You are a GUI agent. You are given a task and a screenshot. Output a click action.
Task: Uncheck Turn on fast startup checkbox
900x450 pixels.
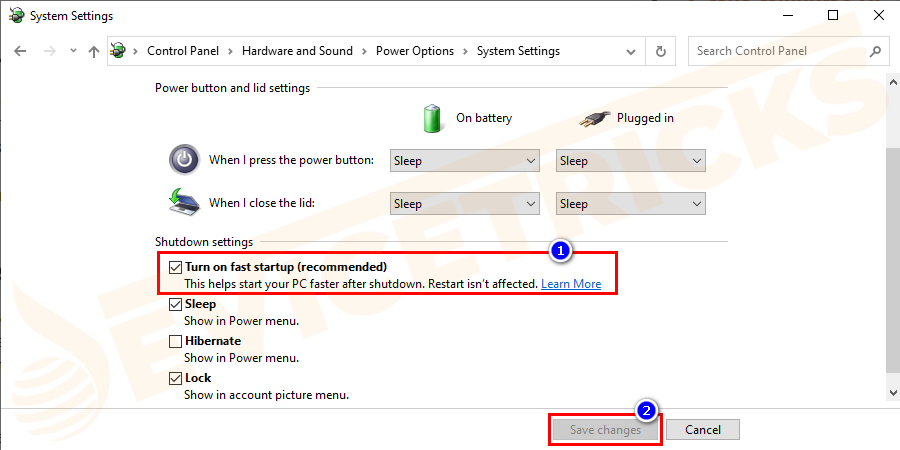176,268
